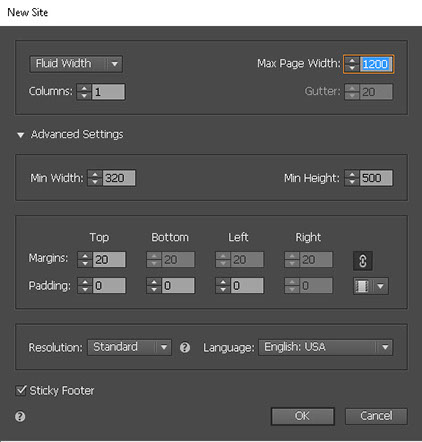Toggle the Sticky Footer checkbox
Viewport: 422px width, 442px height.
(21, 390)
